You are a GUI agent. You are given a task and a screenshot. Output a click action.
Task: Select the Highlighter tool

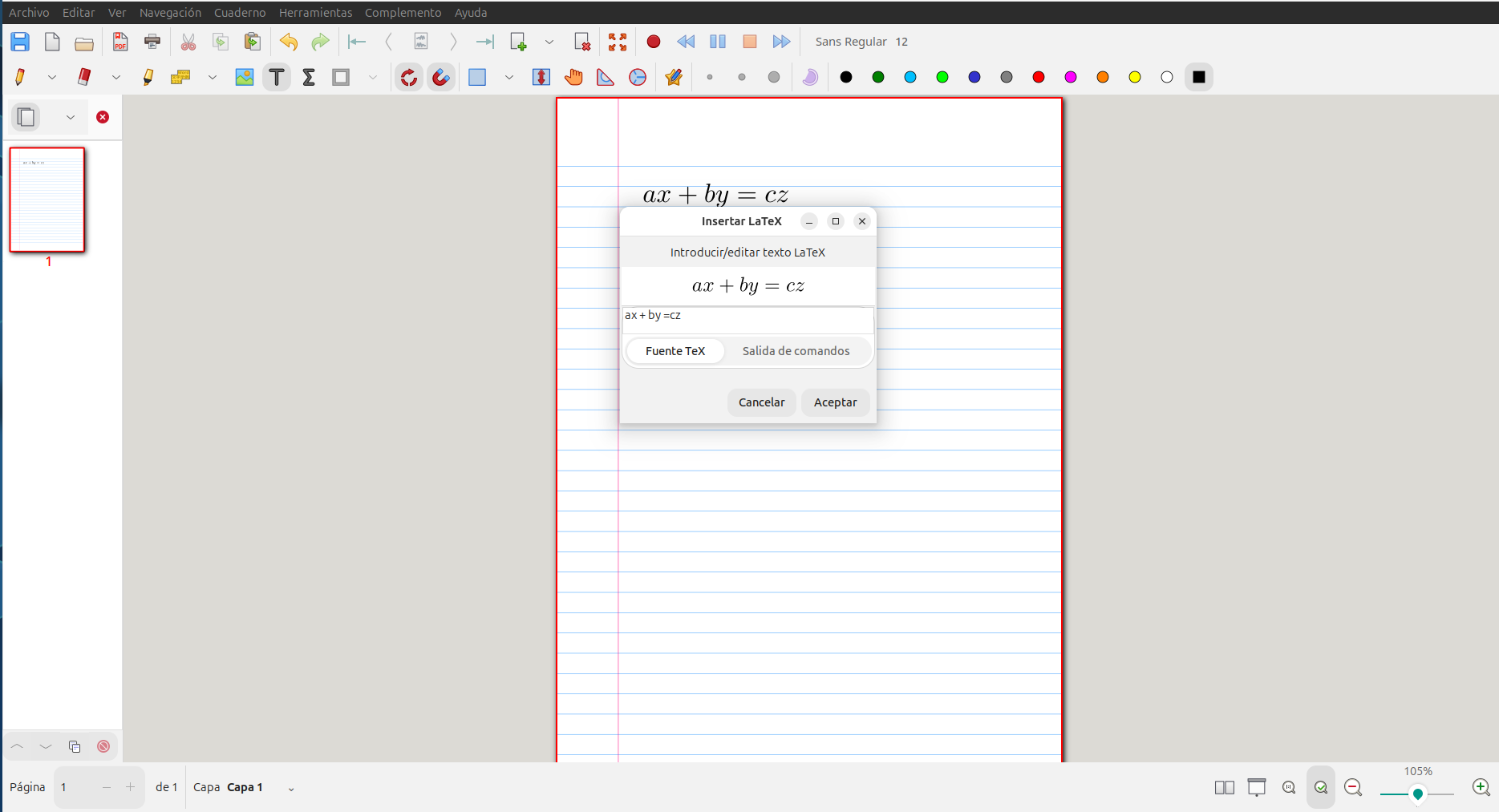coord(148,77)
